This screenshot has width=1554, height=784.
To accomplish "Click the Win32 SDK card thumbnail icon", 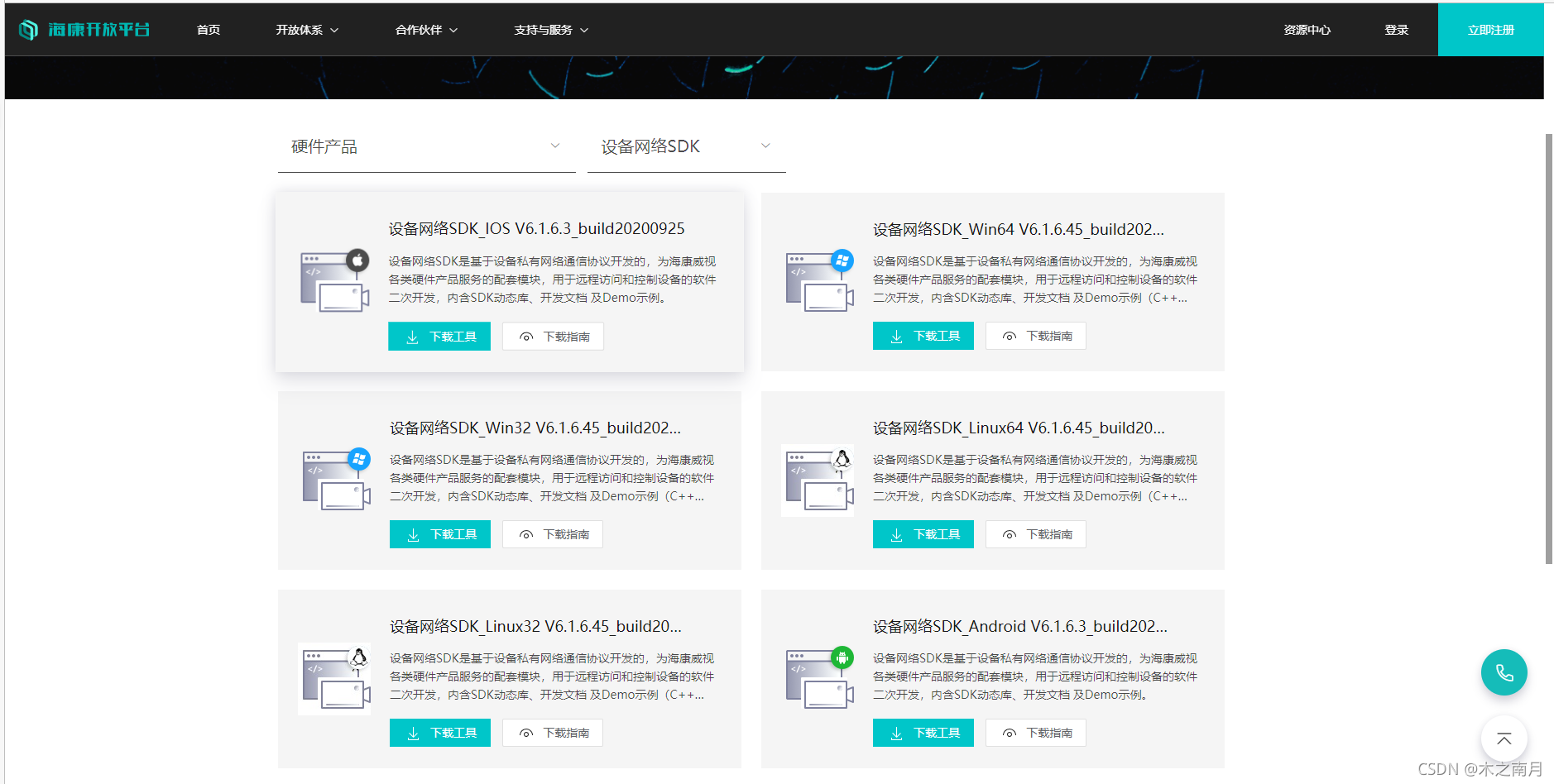I will [336, 479].
